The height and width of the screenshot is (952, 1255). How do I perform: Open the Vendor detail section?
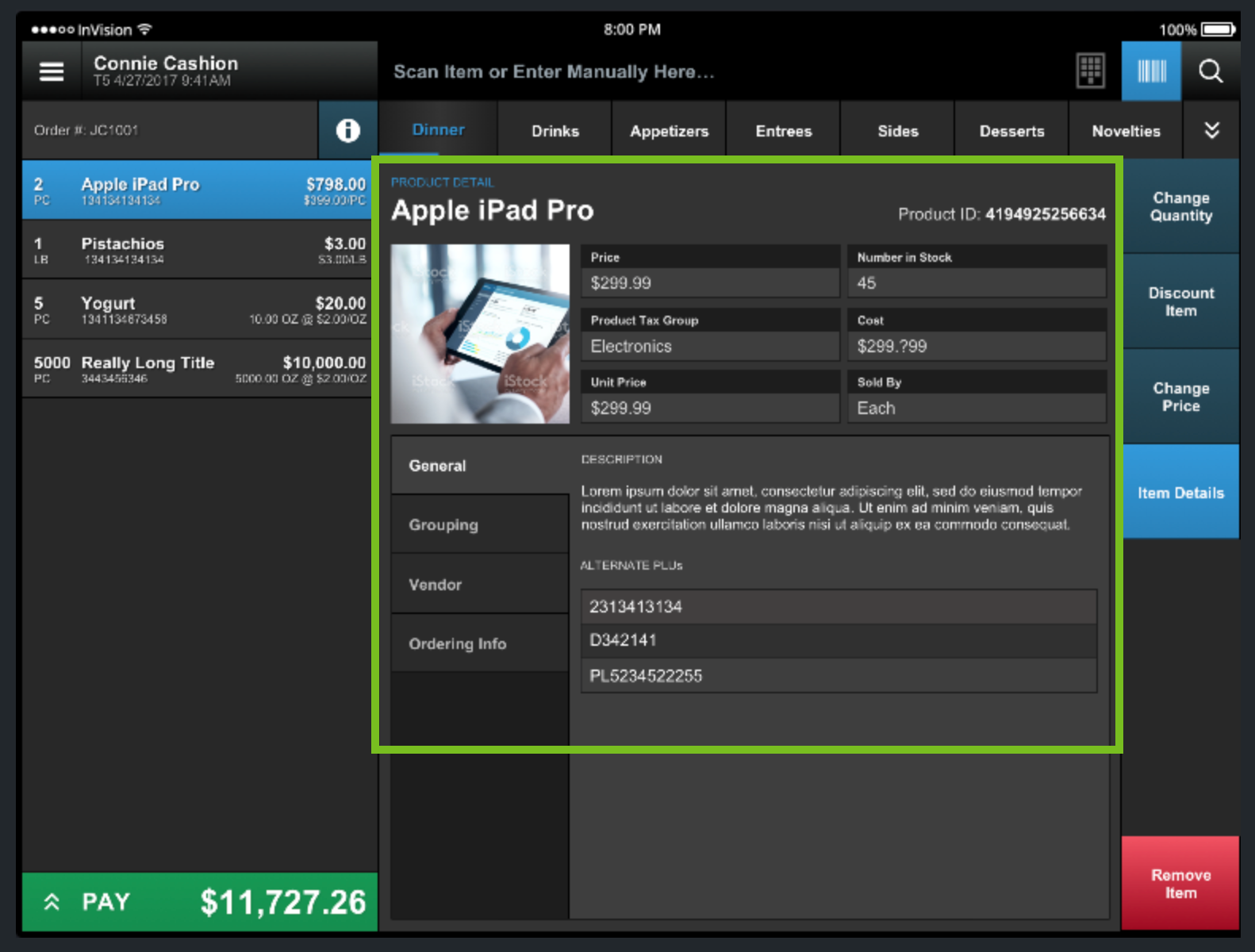click(480, 584)
